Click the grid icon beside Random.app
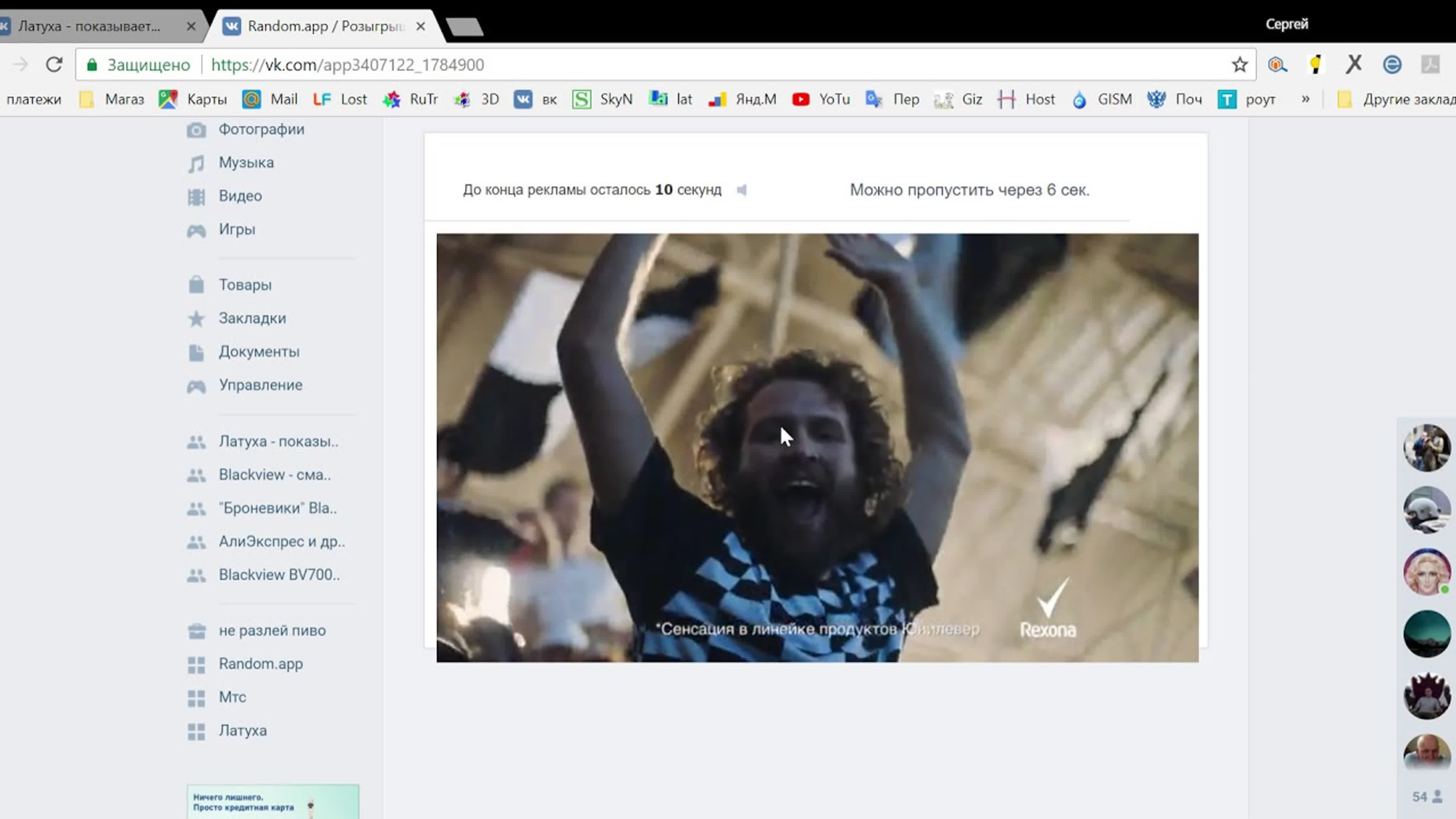 pos(196,665)
